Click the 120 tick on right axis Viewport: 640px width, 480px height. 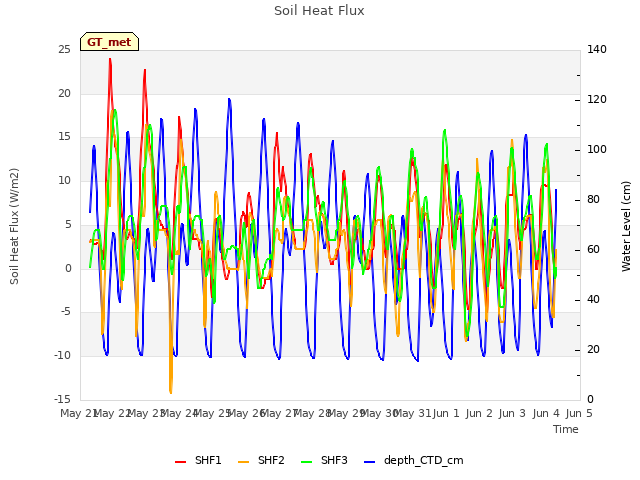(x=597, y=100)
